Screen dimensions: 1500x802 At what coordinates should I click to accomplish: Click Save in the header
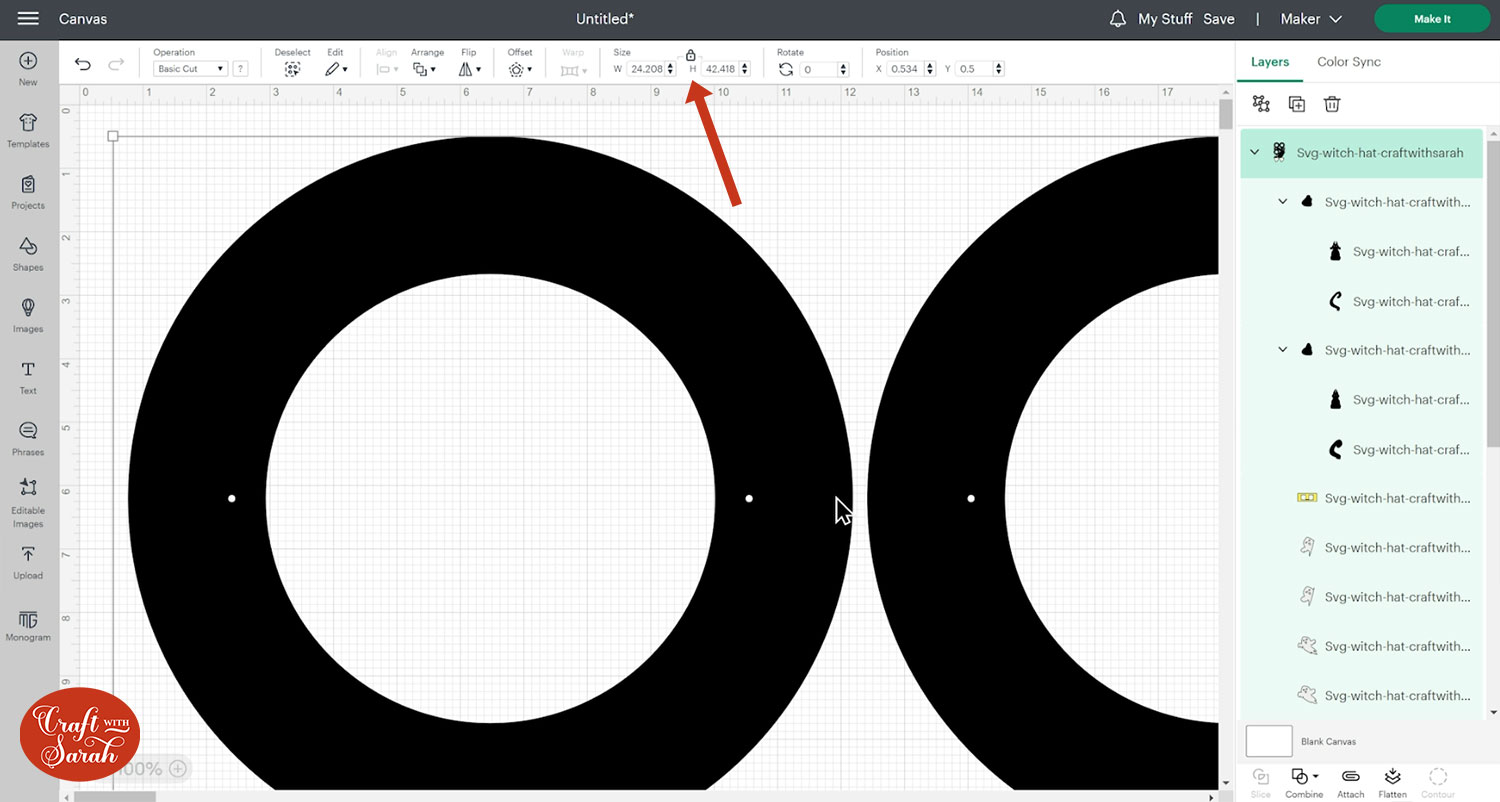[x=1218, y=19]
